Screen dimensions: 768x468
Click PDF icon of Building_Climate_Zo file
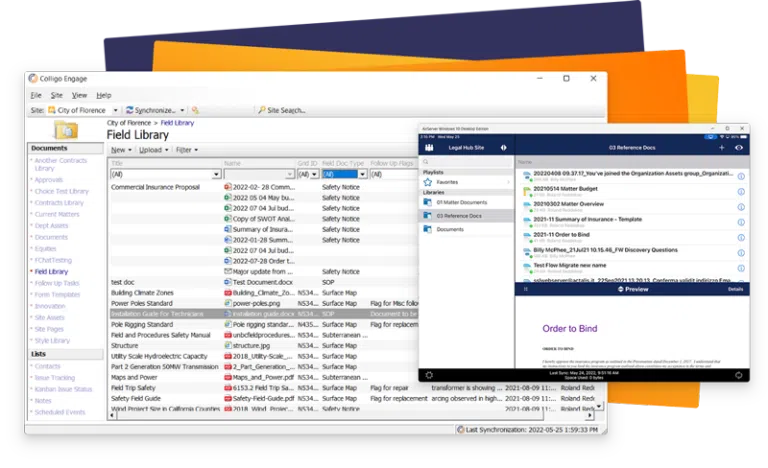(x=228, y=293)
